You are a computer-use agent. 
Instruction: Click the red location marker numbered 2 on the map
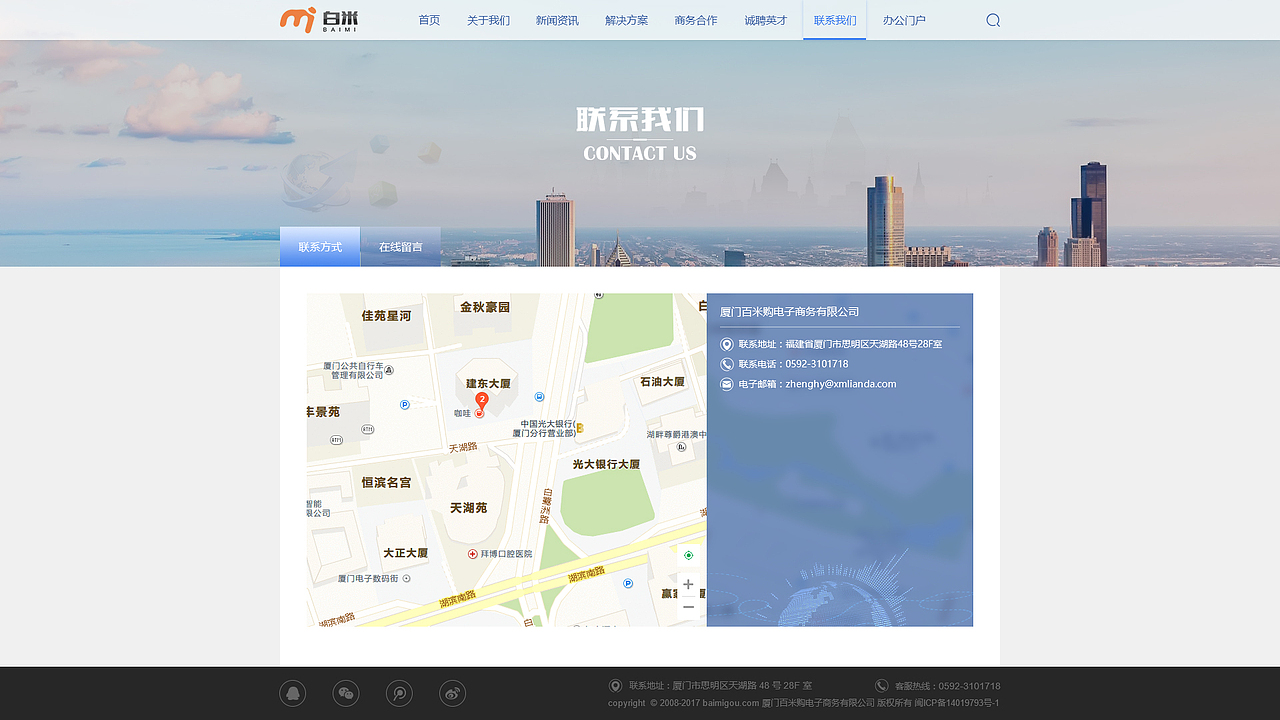coord(482,400)
